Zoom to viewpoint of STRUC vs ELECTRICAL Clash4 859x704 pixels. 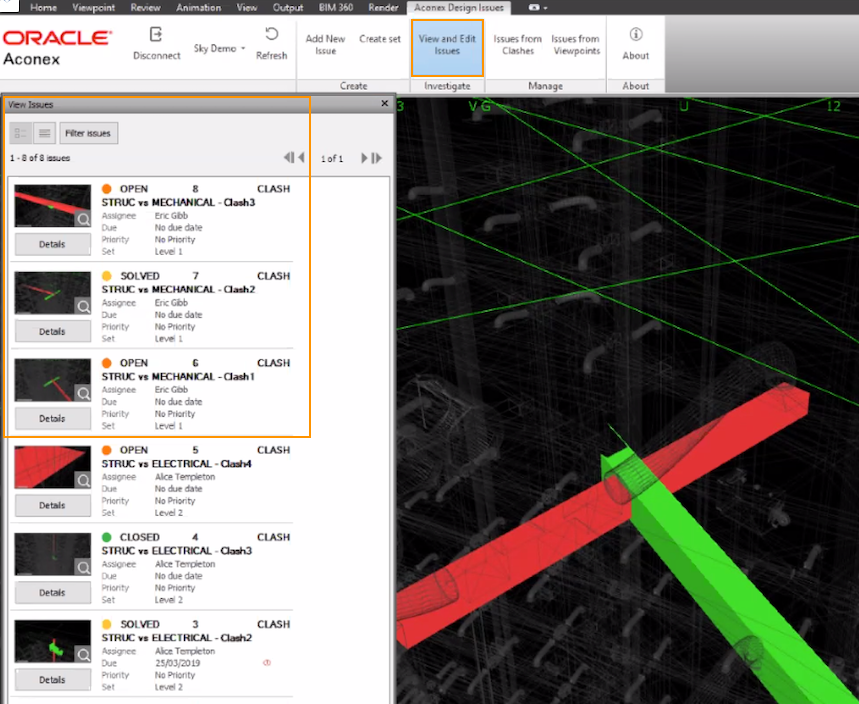(83, 480)
